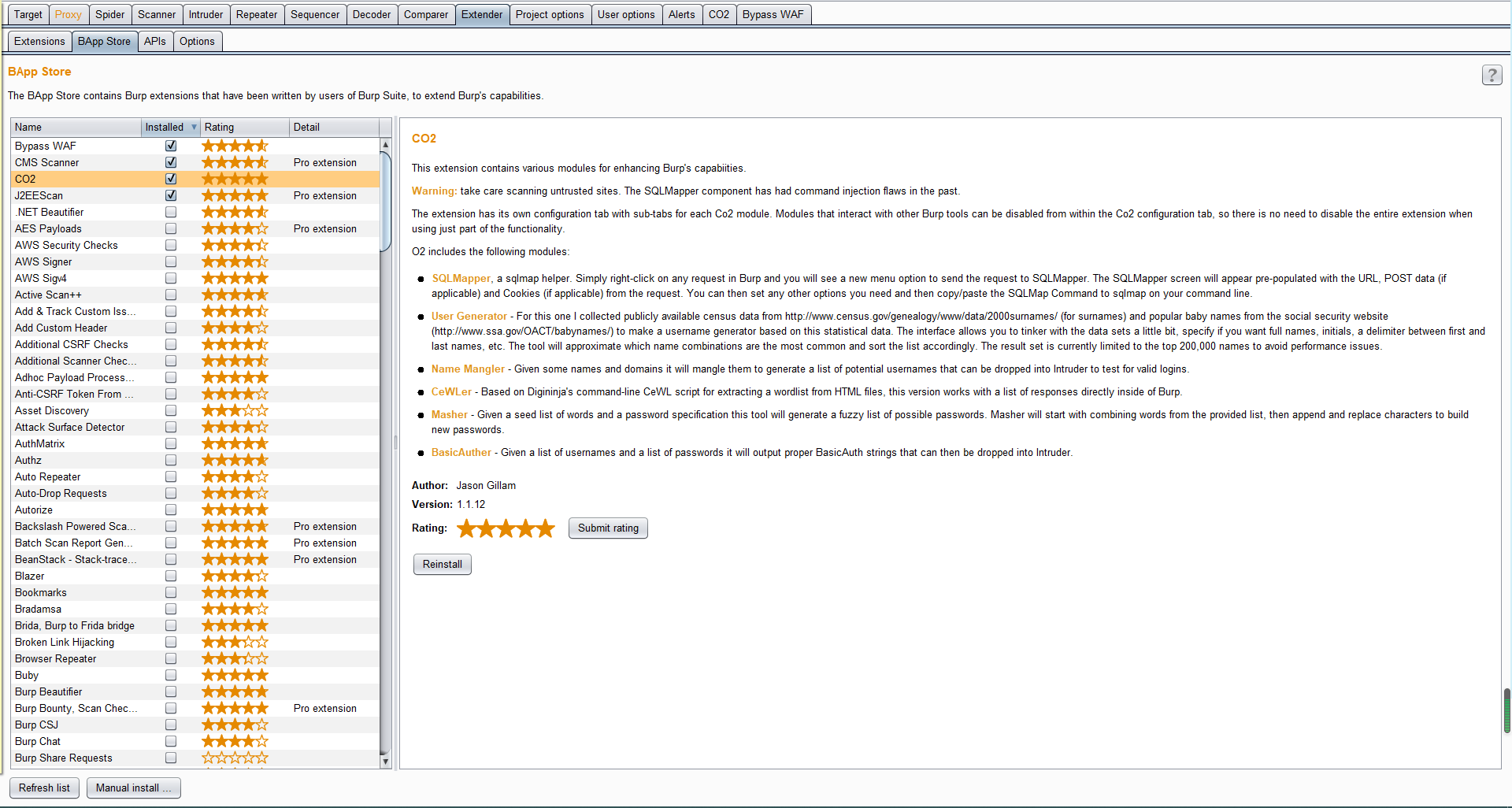
Task: Open the BApp Store help icon
Action: 1492,75
